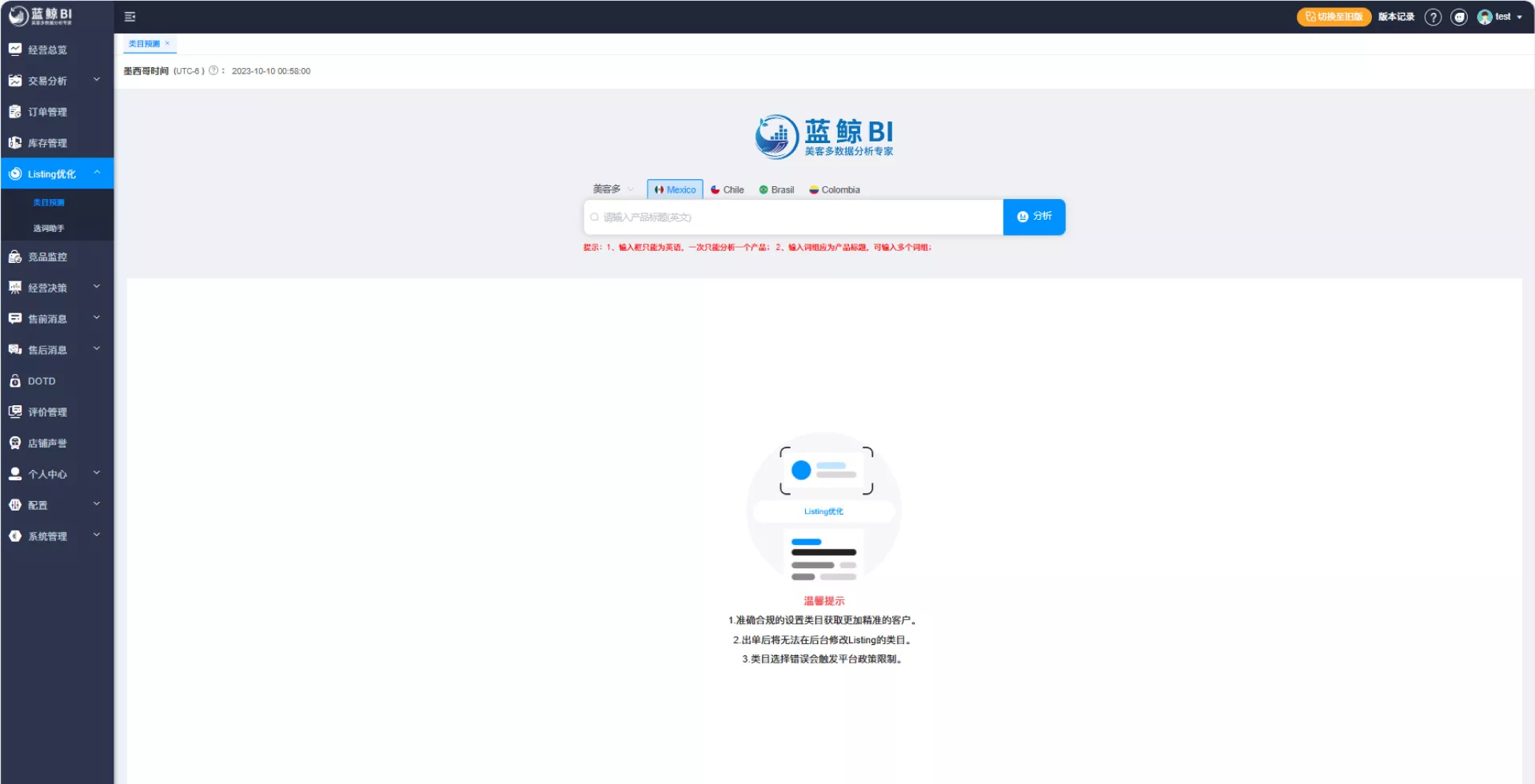The height and width of the screenshot is (784, 1535).
Task: Click the timestamp 2023-10-10 00:58:00
Action: tap(271, 71)
